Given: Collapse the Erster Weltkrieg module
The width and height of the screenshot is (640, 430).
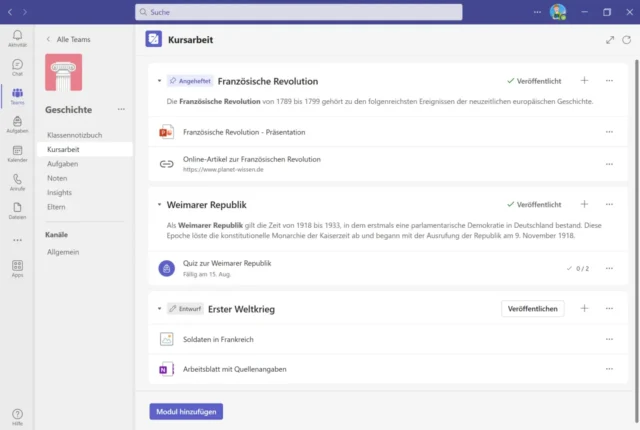Looking at the screenshot, I should [159, 310].
